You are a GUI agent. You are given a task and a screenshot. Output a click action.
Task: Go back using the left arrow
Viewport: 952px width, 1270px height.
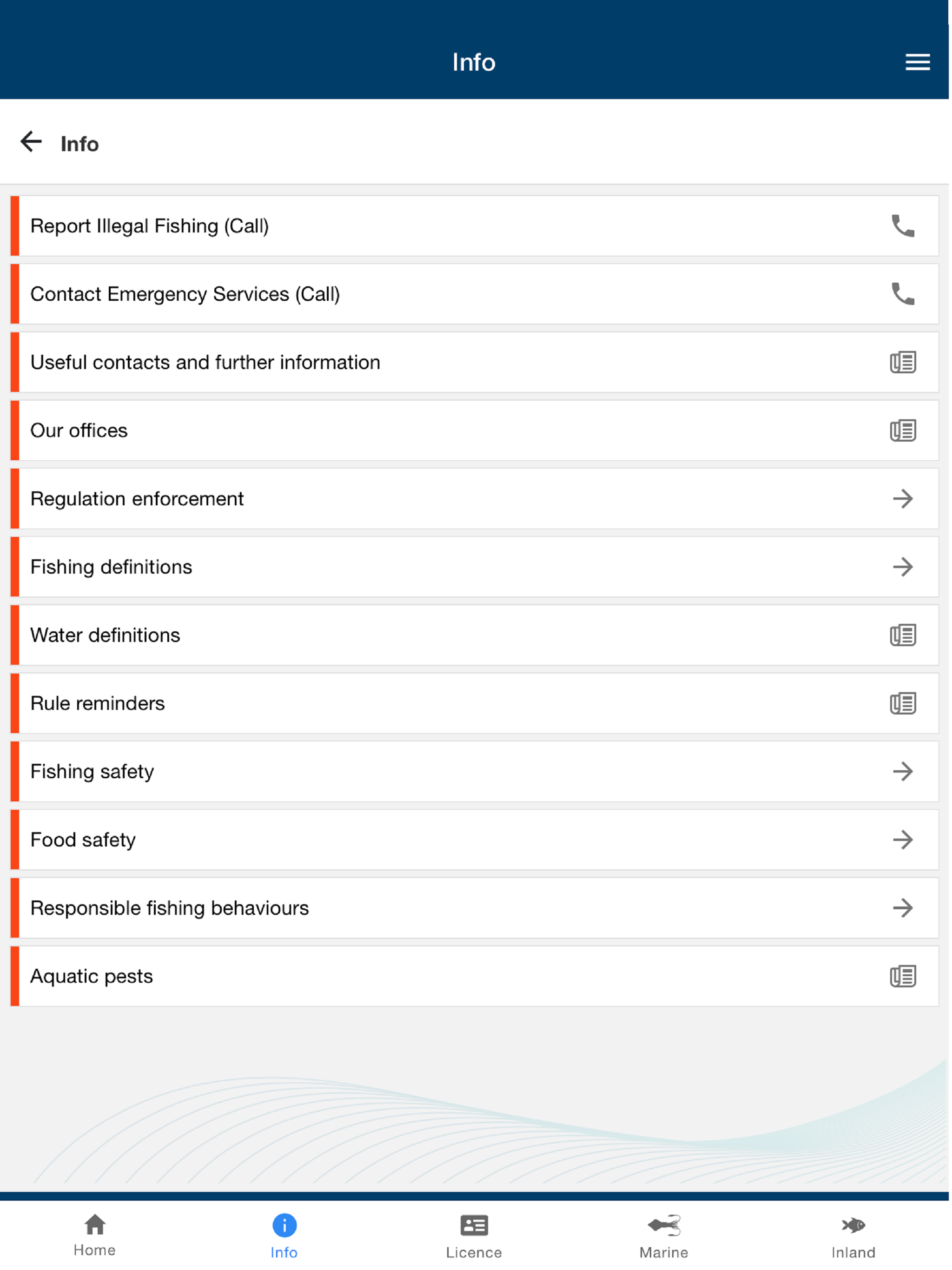pyautogui.click(x=31, y=142)
